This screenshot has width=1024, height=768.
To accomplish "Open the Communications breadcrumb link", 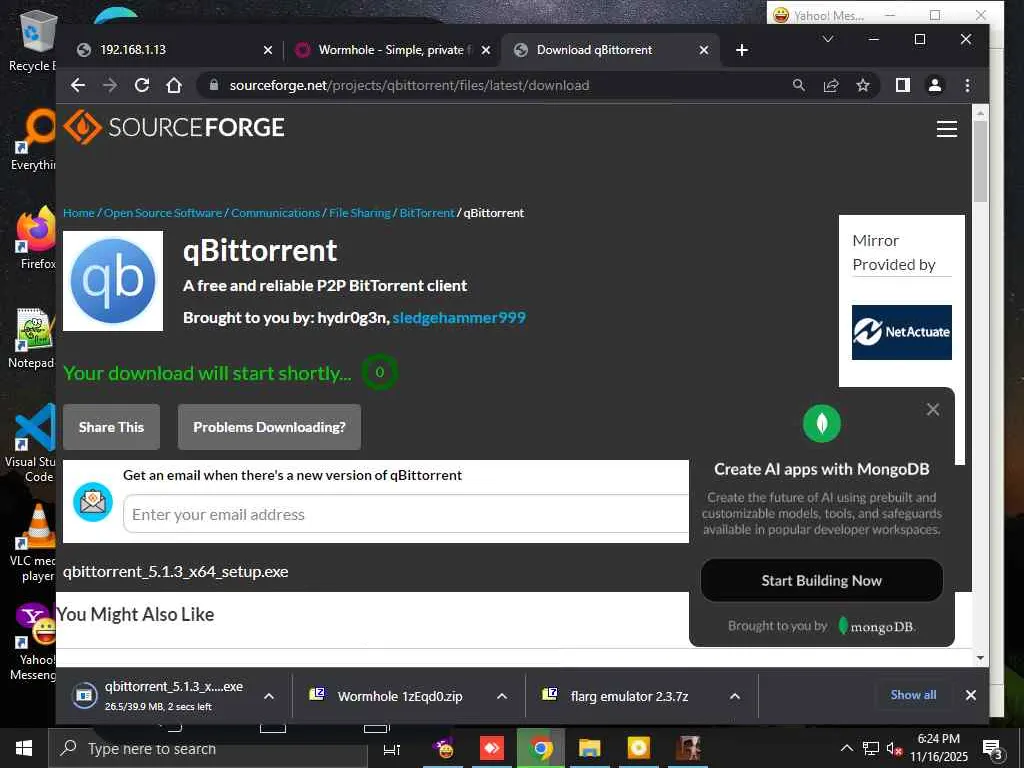I will pyautogui.click(x=275, y=213).
